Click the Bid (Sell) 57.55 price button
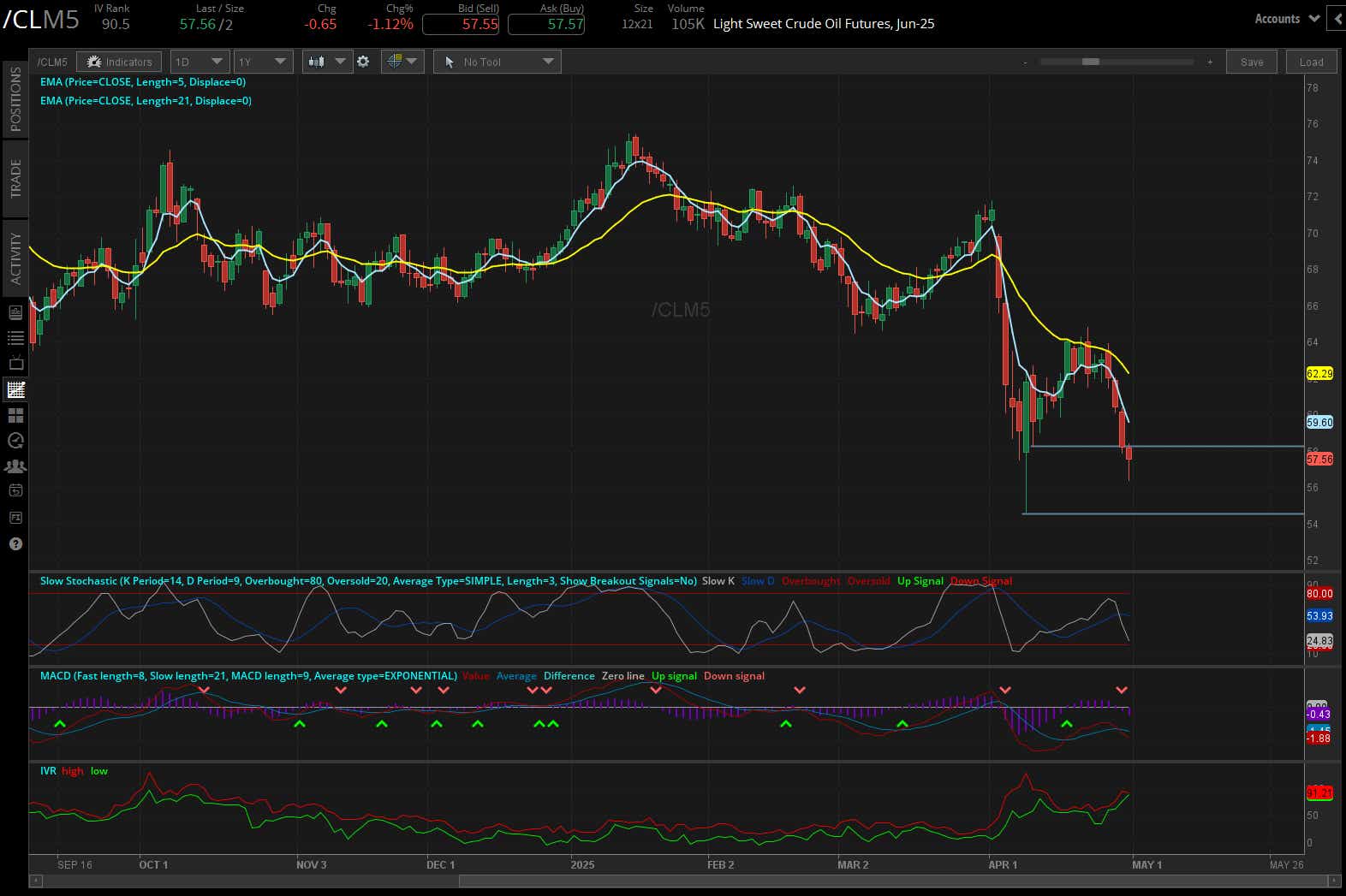The height and width of the screenshot is (896, 1346). click(461, 24)
